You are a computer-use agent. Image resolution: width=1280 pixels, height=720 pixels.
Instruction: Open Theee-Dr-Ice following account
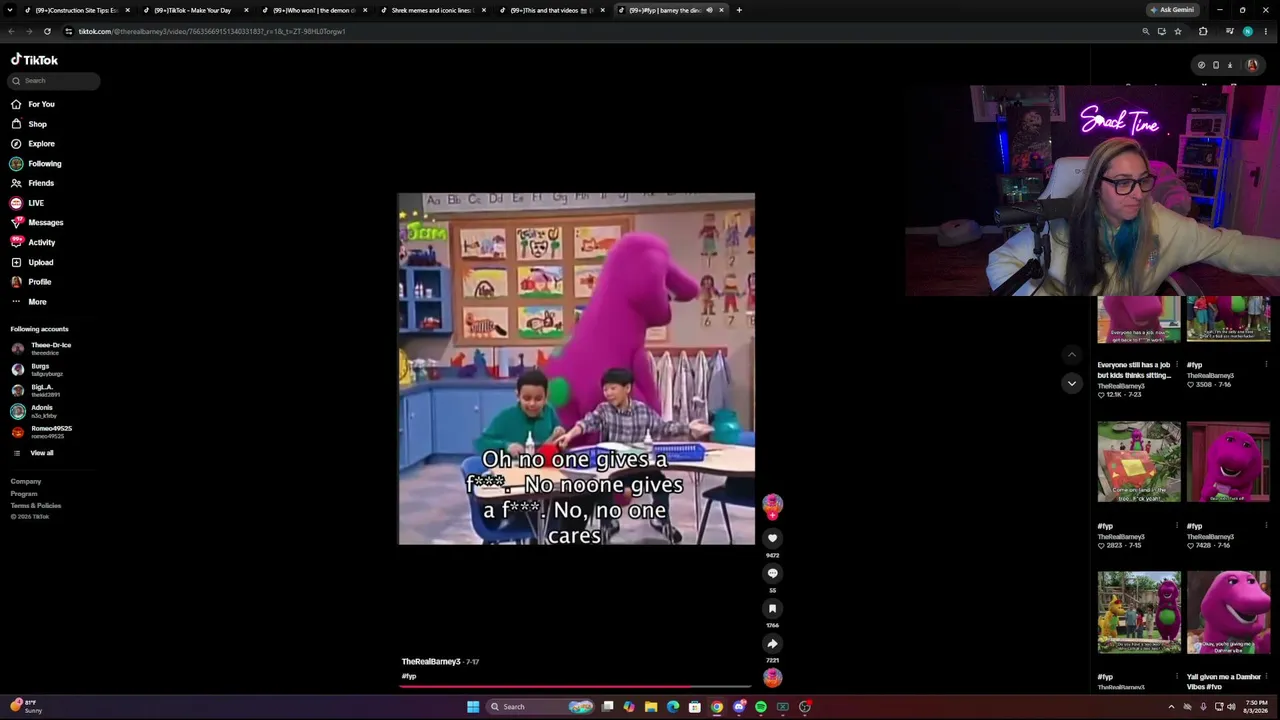[41, 348]
